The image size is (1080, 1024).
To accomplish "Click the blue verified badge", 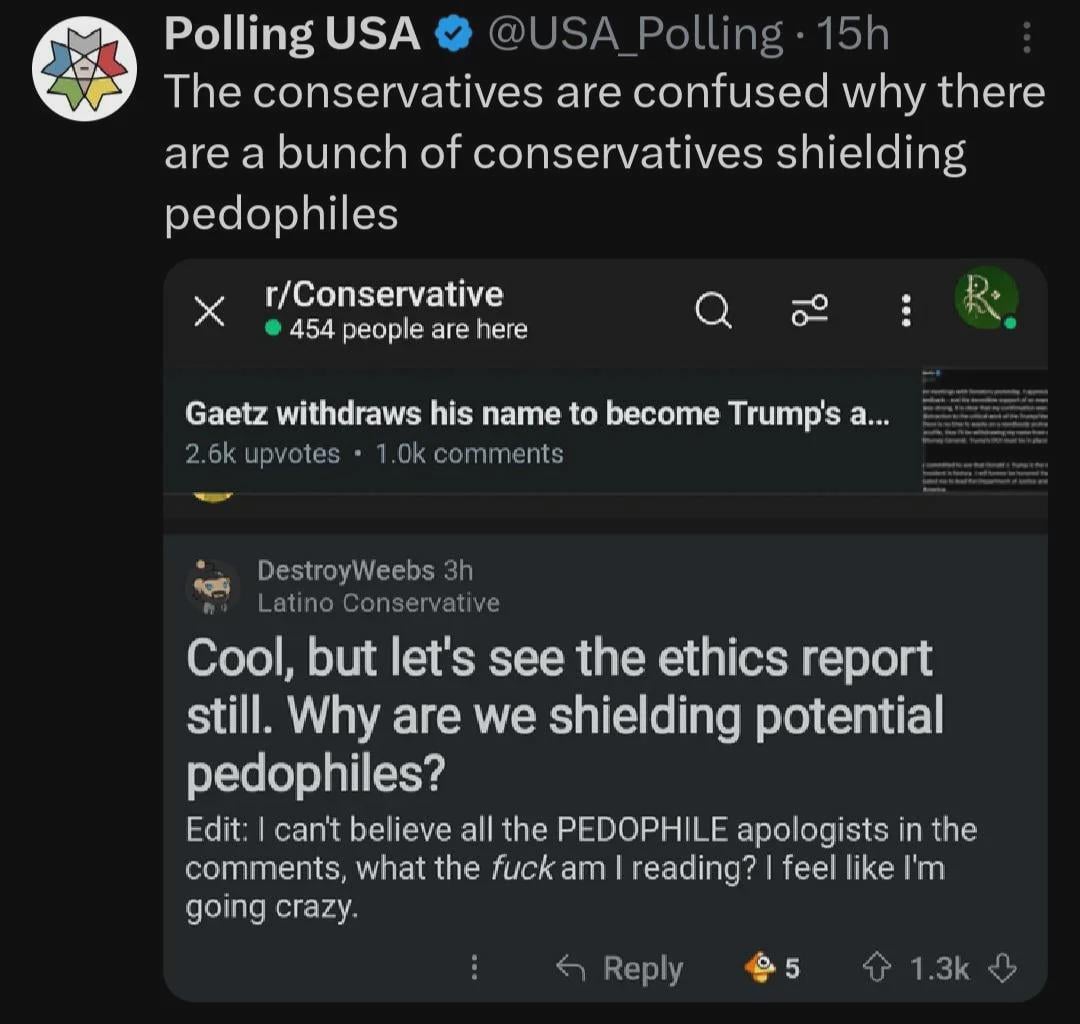I will point(455,36).
